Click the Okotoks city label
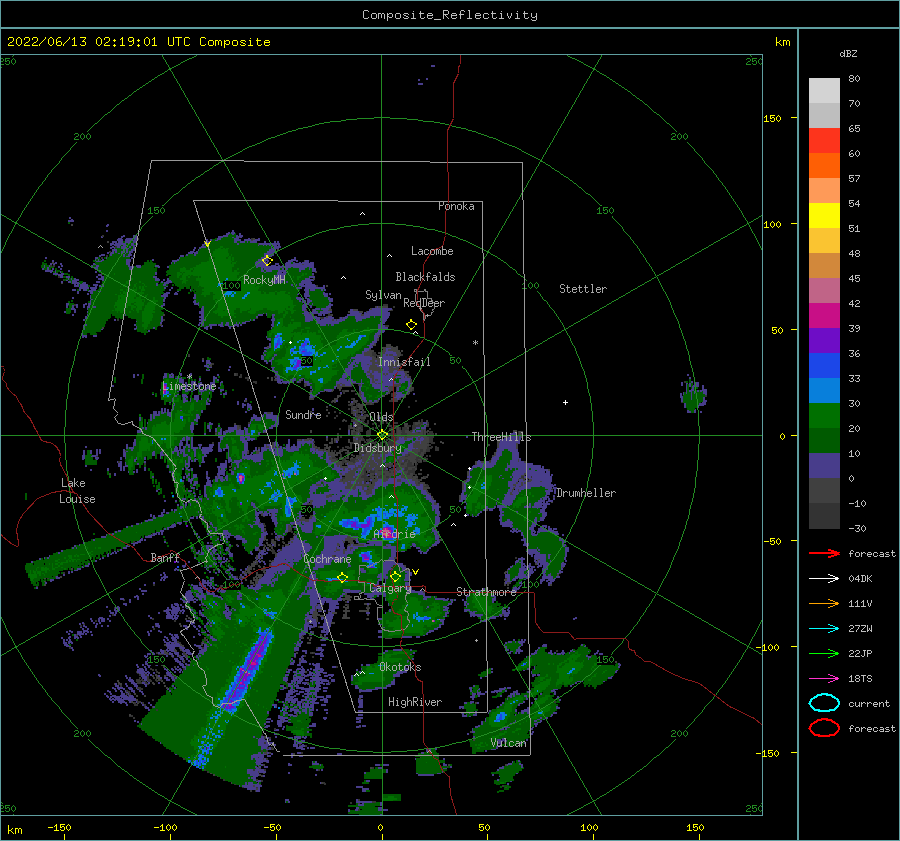Image resolution: width=900 pixels, height=841 pixels. point(400,667)
